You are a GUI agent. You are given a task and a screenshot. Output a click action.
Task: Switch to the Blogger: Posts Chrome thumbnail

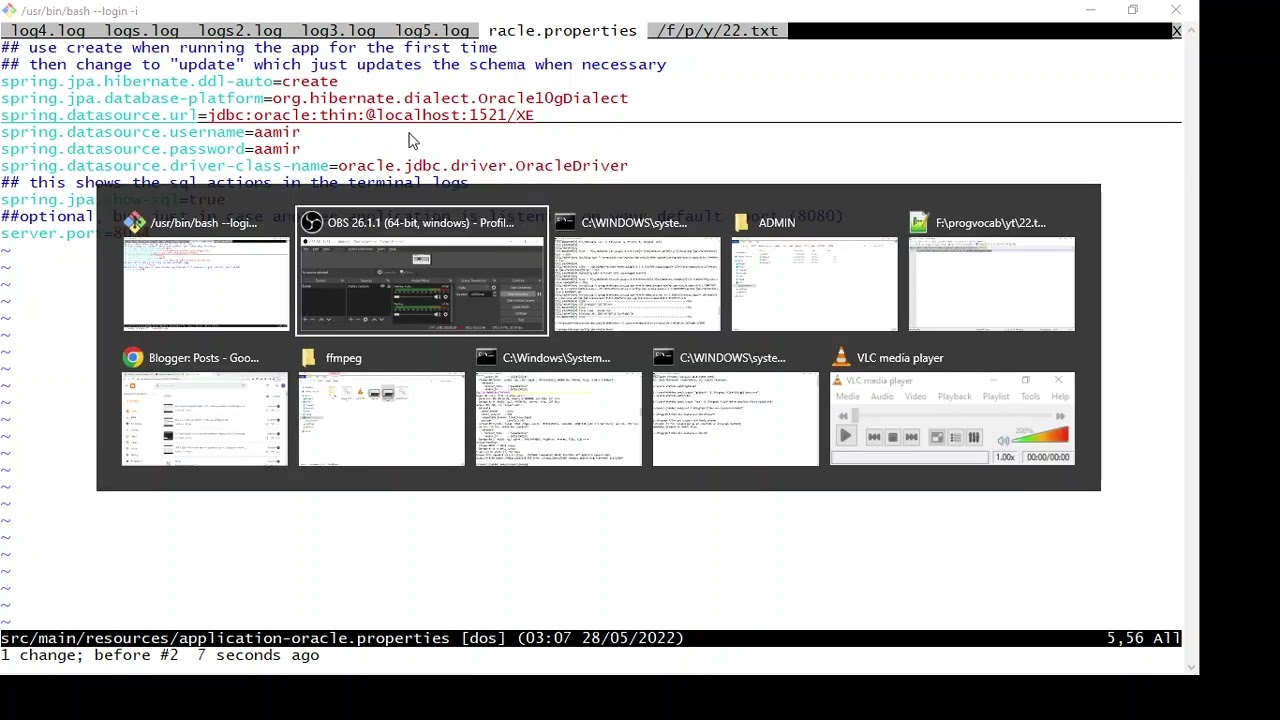[205, 419]
